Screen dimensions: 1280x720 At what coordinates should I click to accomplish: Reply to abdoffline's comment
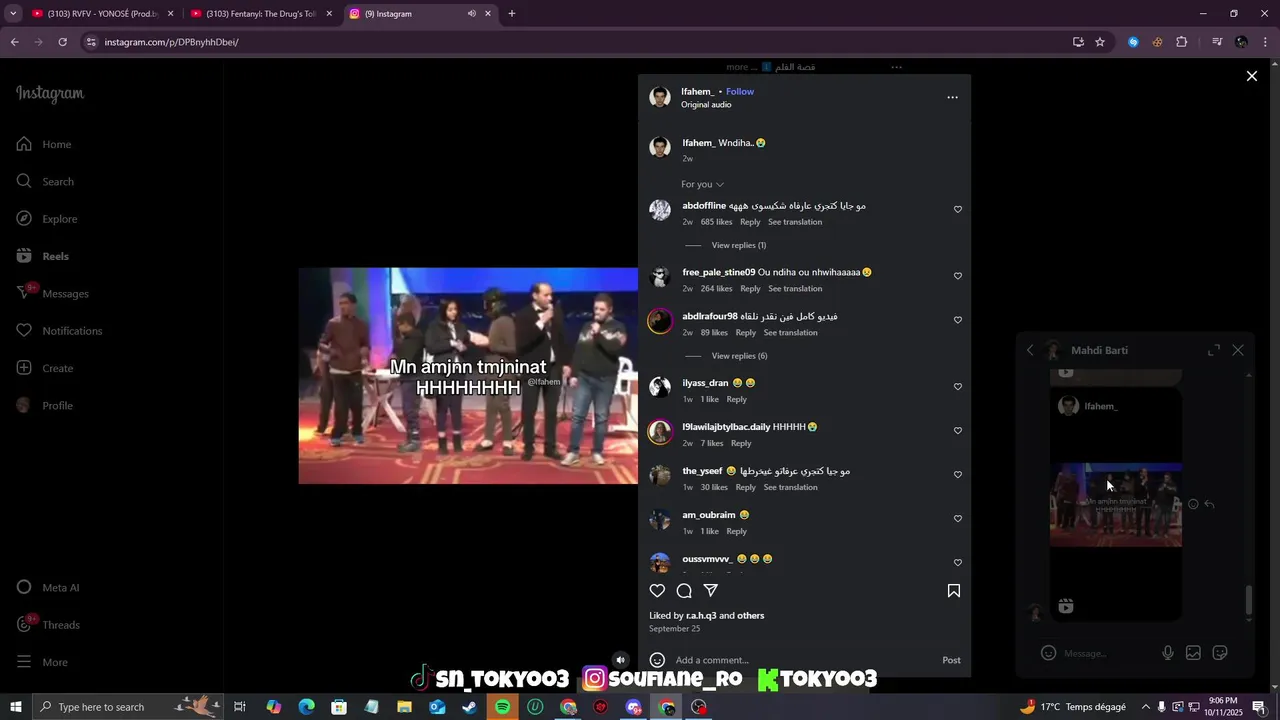tap(750, 222)
